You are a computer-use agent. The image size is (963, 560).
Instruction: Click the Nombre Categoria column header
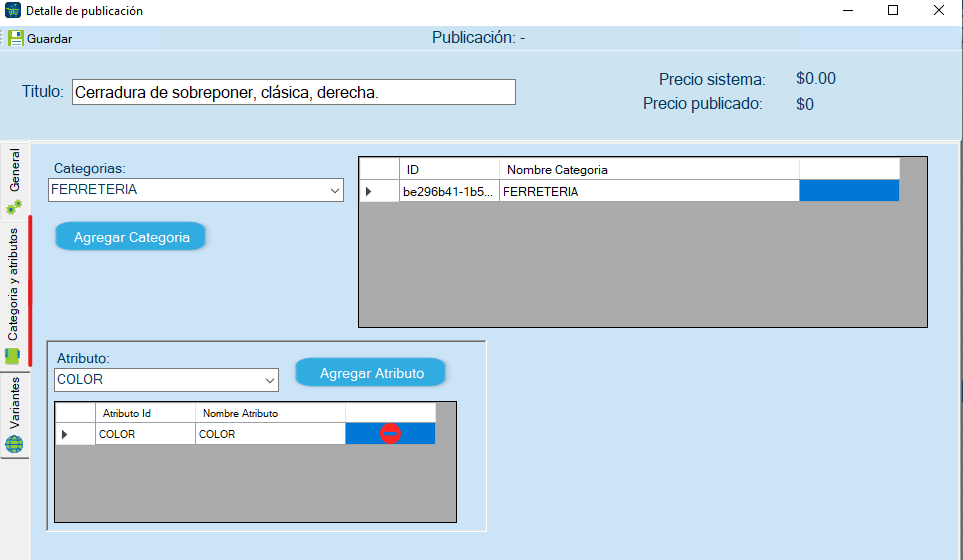pos(649,169)
